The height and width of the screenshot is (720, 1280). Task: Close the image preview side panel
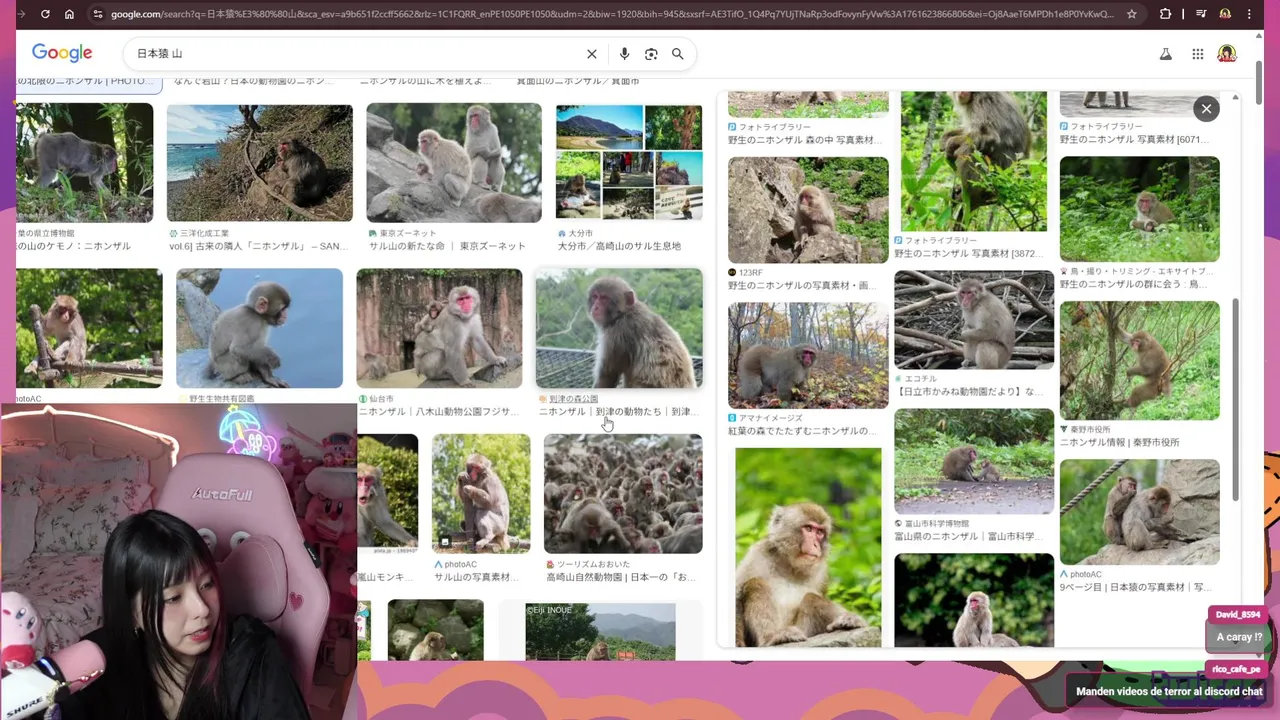click(1206, 108)
